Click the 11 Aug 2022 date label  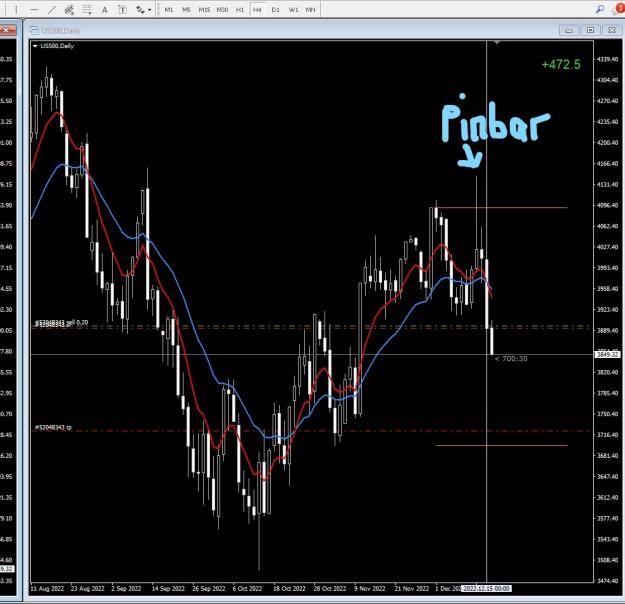[x=47, y=589]
